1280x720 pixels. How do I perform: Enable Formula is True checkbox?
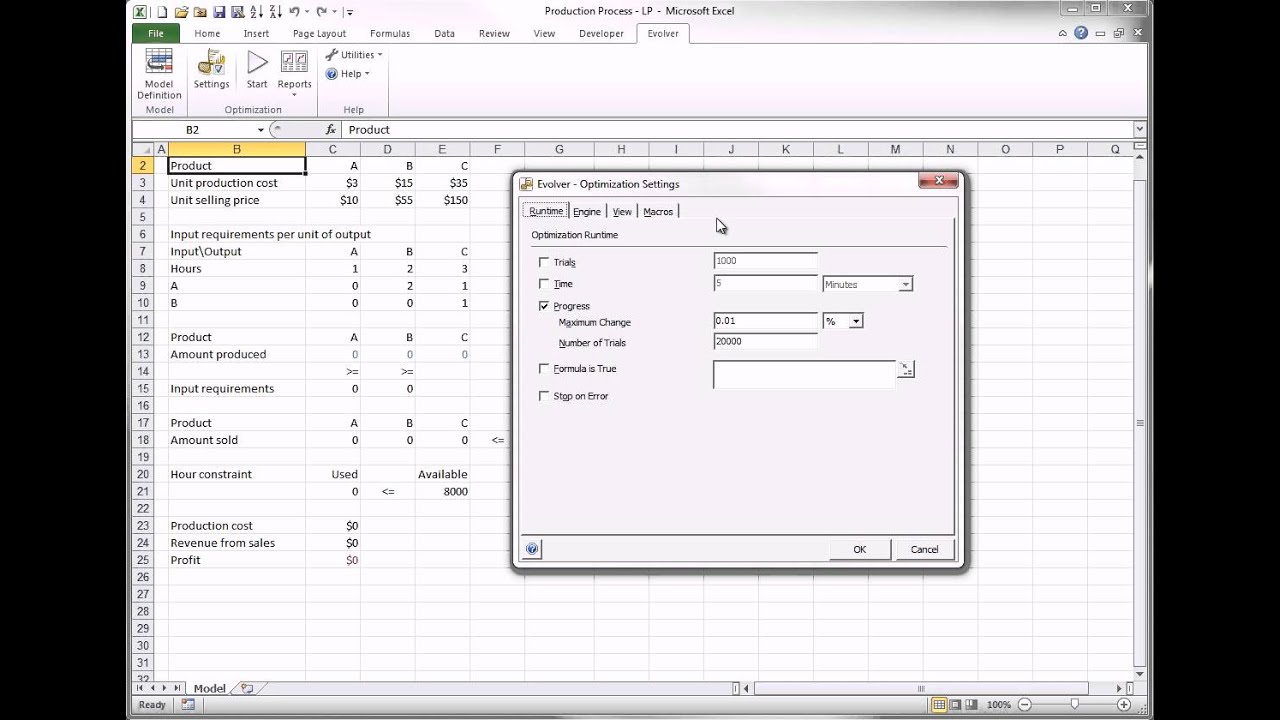pyautogui.click(x=544, y=369)
